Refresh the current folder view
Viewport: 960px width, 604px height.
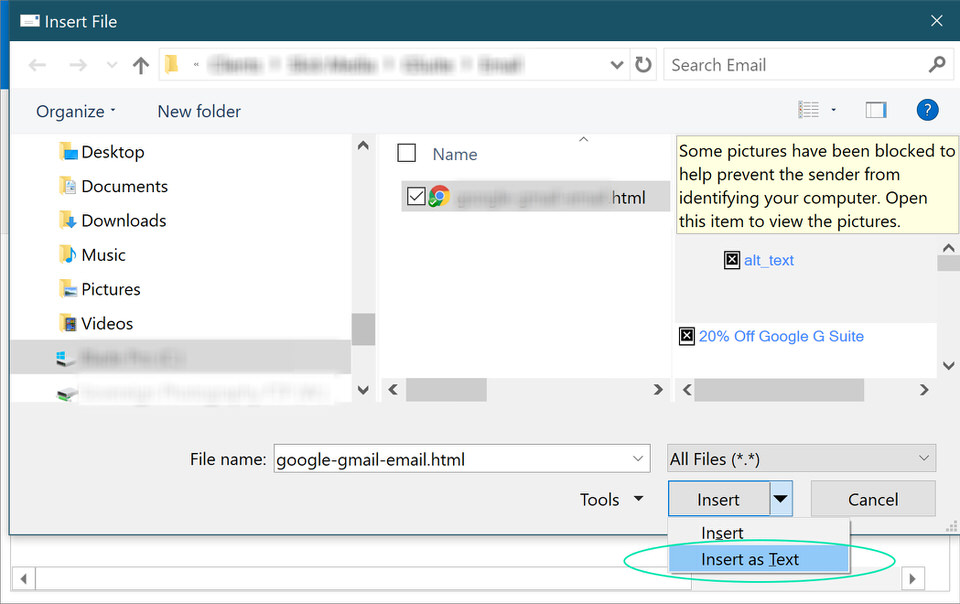click(x=645, y=64)
